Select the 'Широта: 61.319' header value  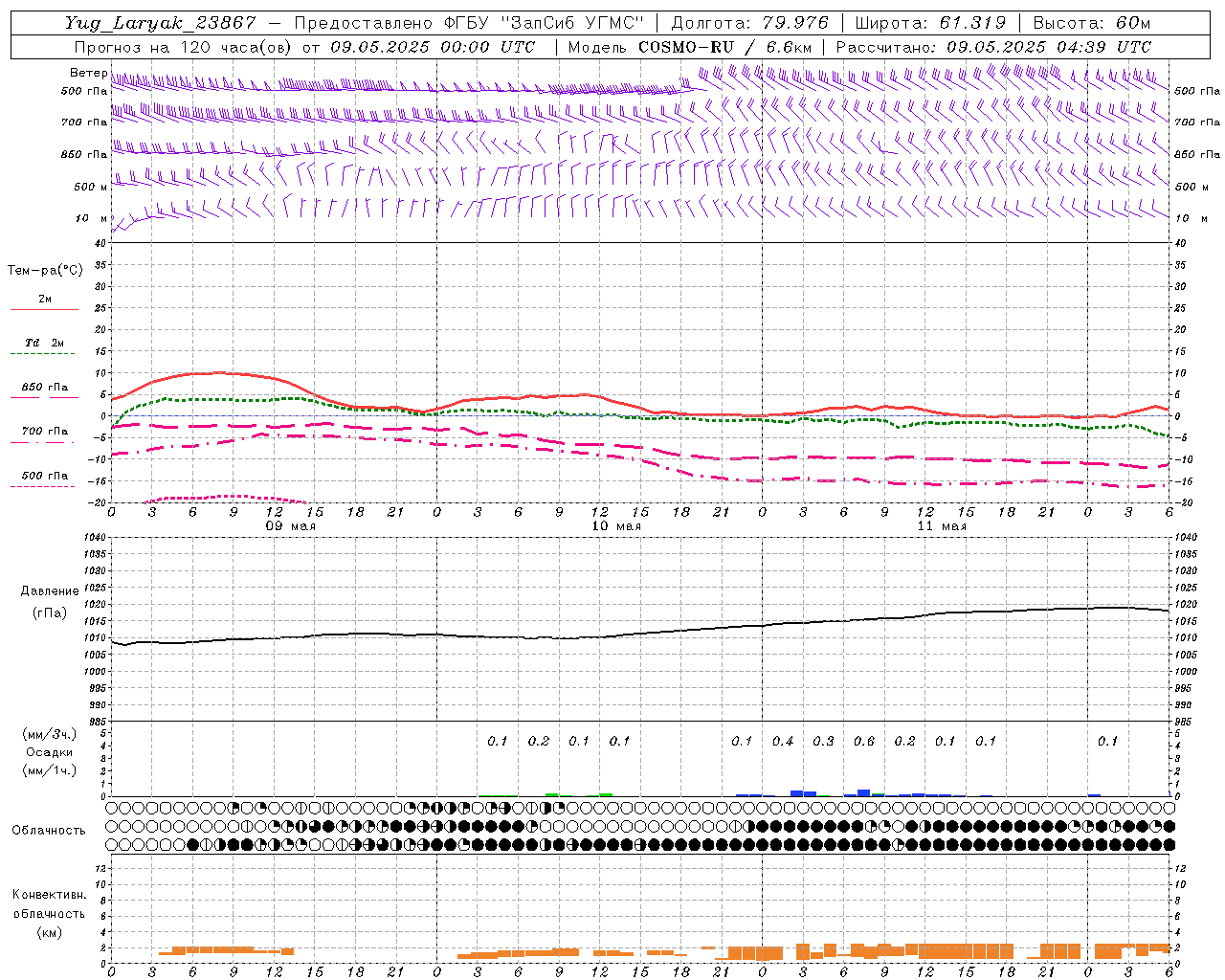pos(930,23)
